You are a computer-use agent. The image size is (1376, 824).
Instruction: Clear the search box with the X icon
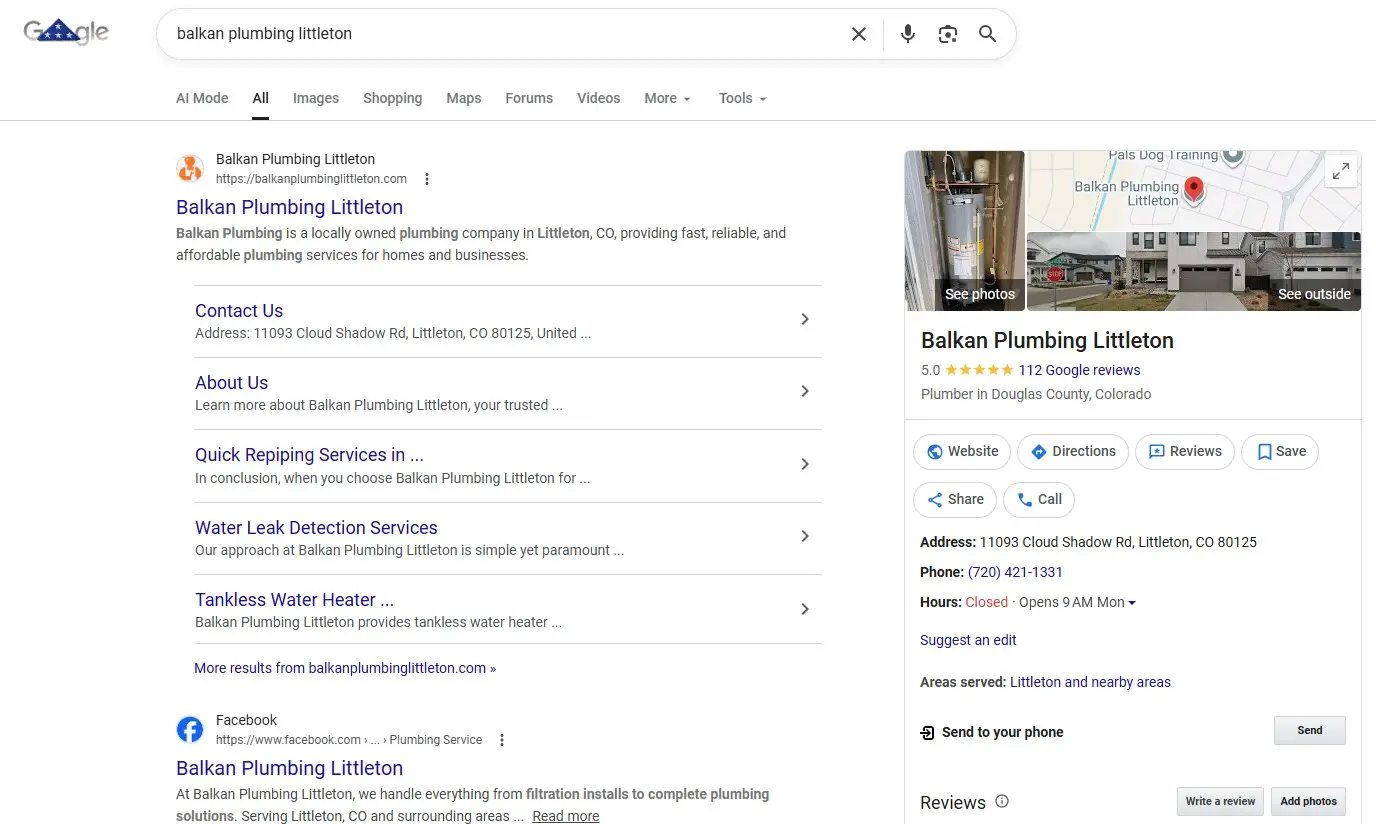[858, 34]
